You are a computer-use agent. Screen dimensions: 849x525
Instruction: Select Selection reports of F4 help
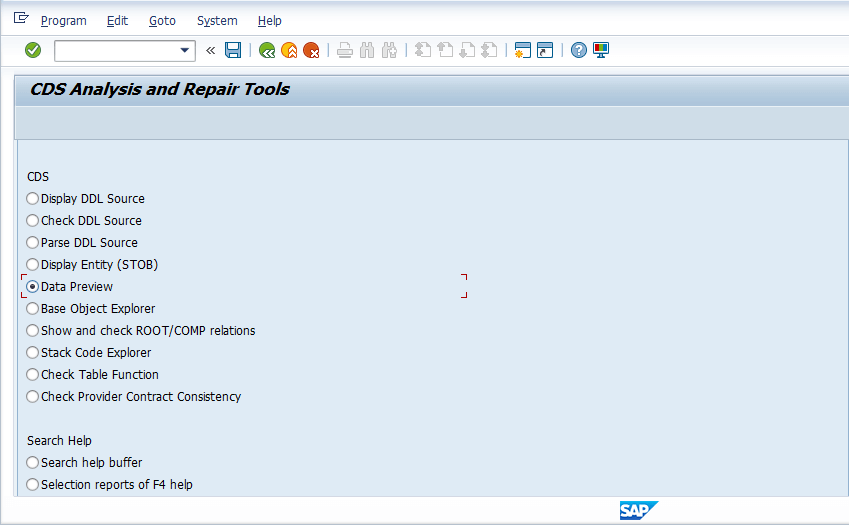click(x=32, y=484)
